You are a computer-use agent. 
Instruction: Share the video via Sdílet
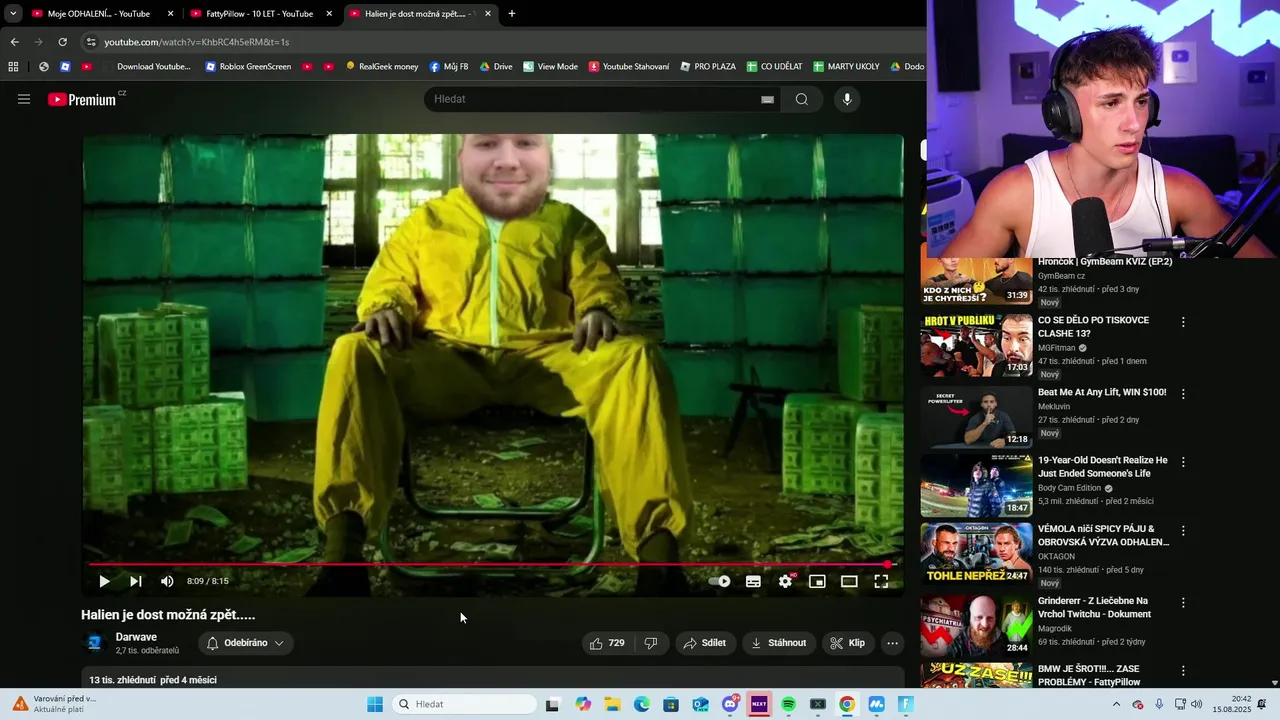704,643
